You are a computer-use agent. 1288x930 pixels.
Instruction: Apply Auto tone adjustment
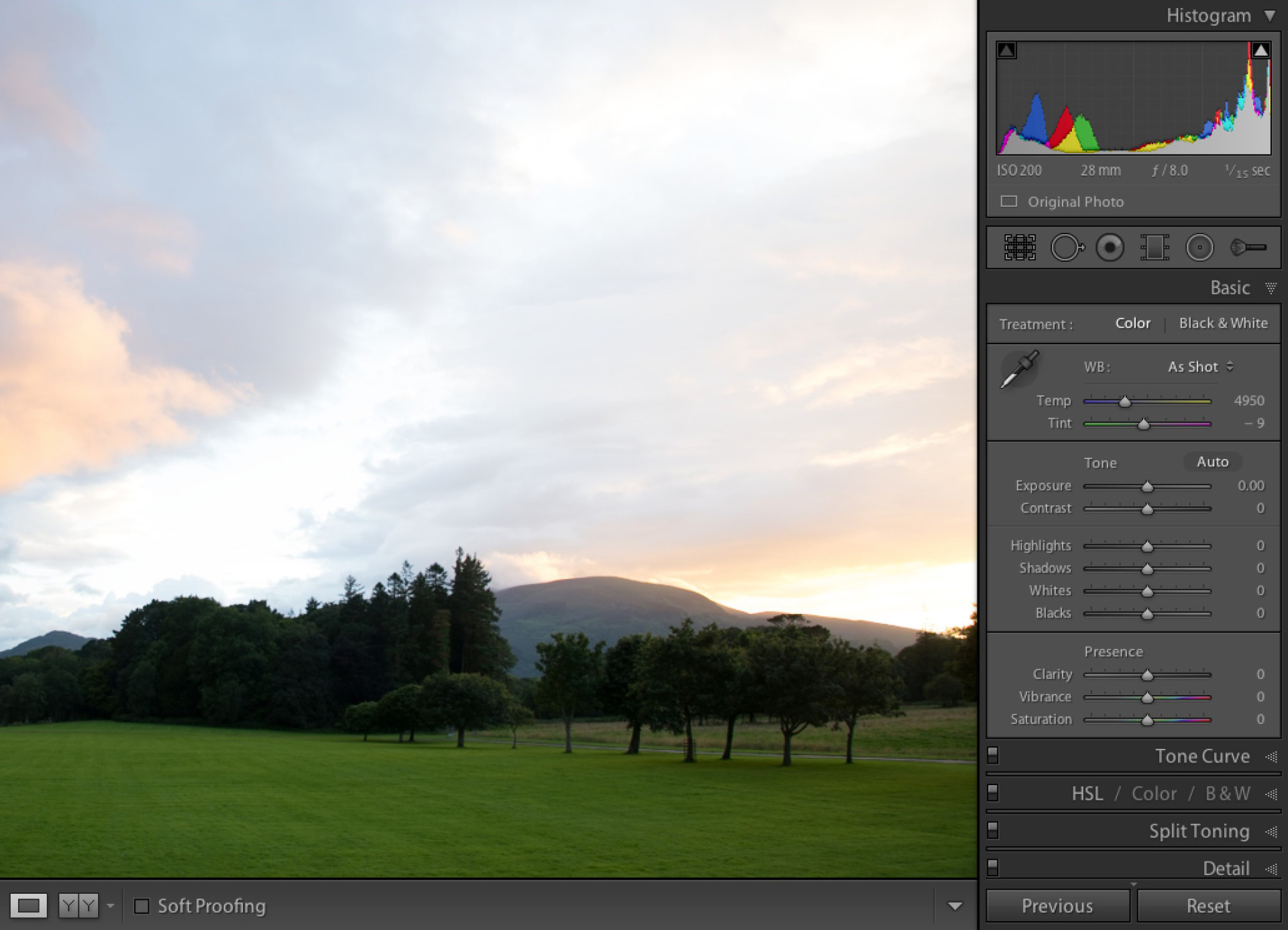1213,462
